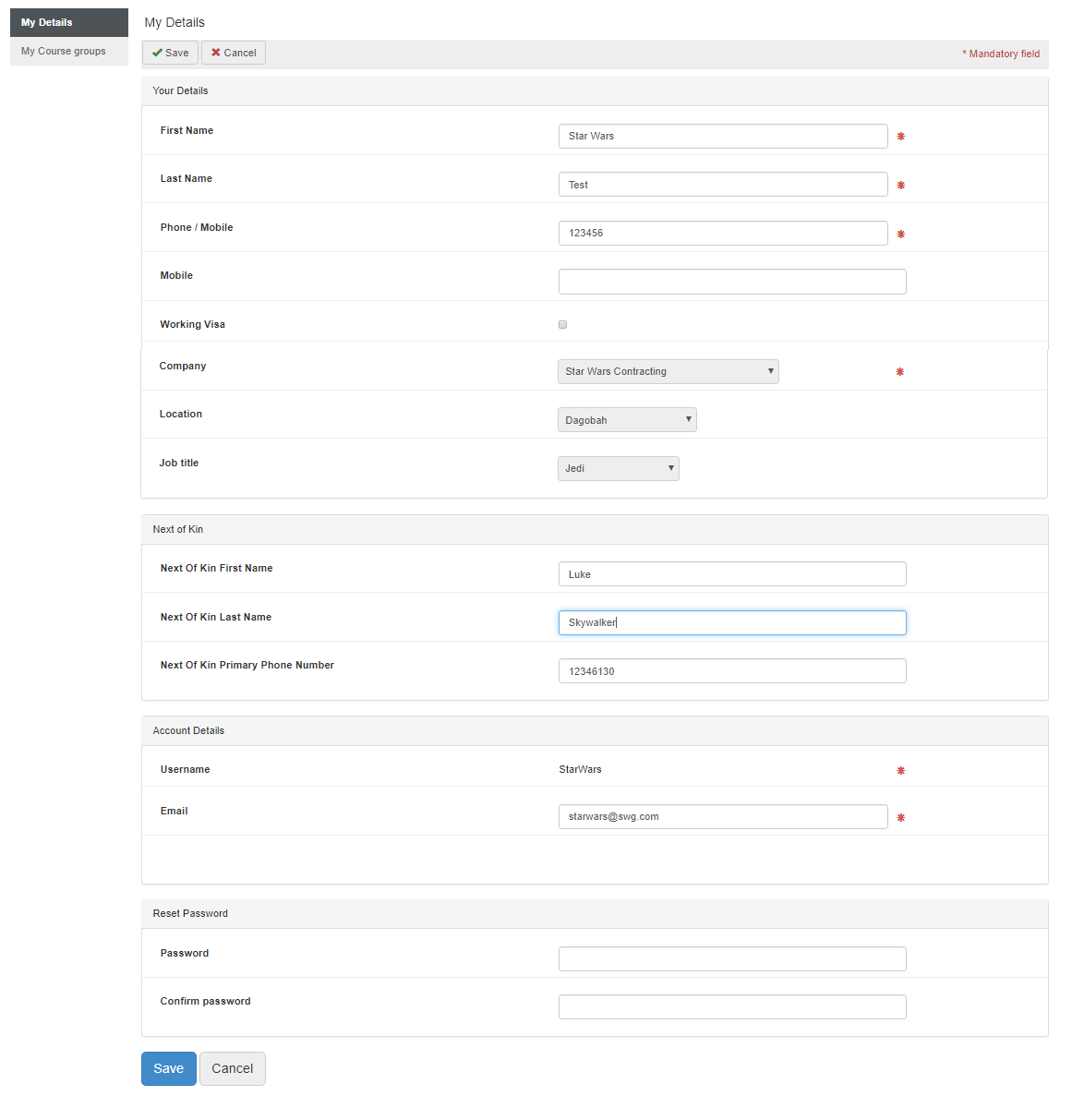1072x1120 pixels.
Task: Click the Email address input field
Action: tap(722, 817)
